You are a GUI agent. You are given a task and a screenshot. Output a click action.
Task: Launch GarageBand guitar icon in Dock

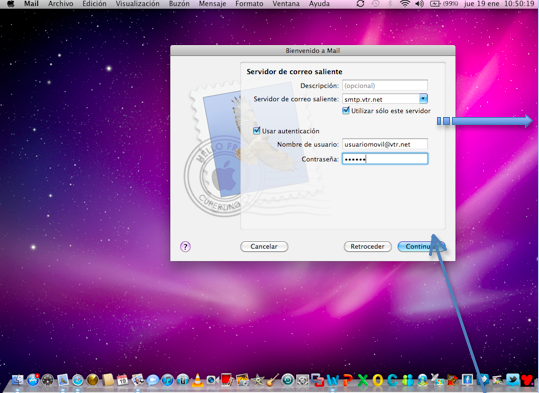(x=273, y=380)
